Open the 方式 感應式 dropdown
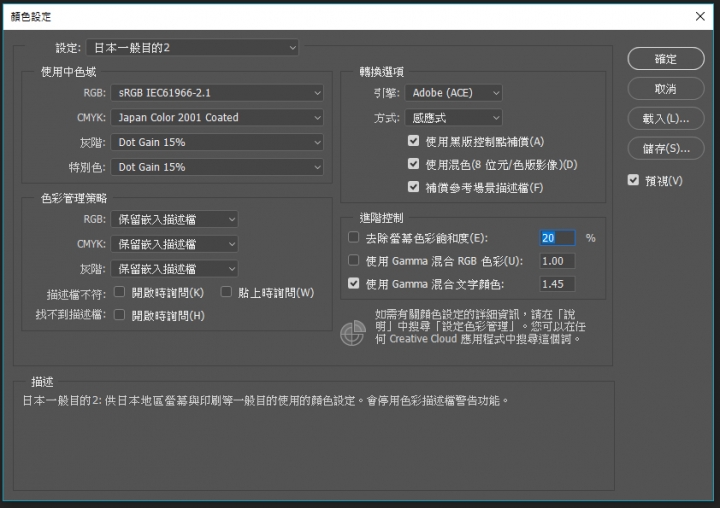The width and height of the screenshot is (720, 508). 453,118
